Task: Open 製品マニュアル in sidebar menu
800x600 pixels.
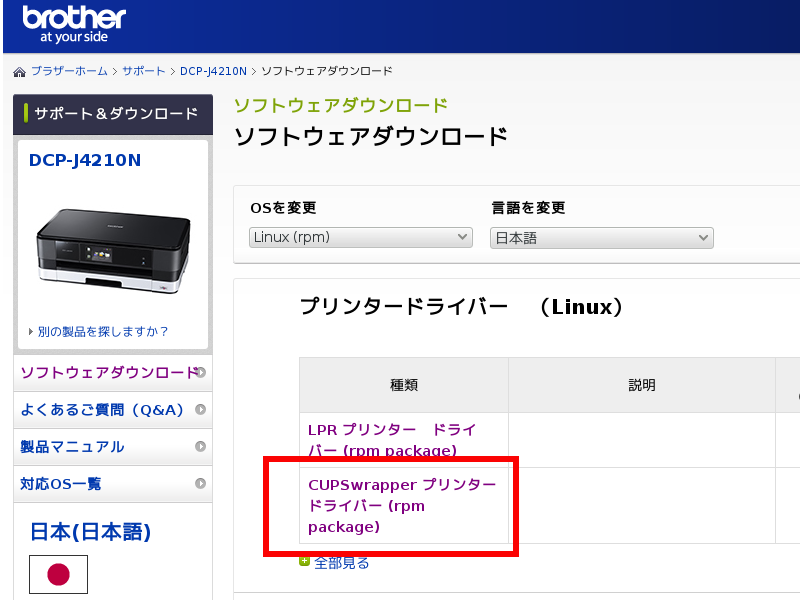Action: coord(72,446)
